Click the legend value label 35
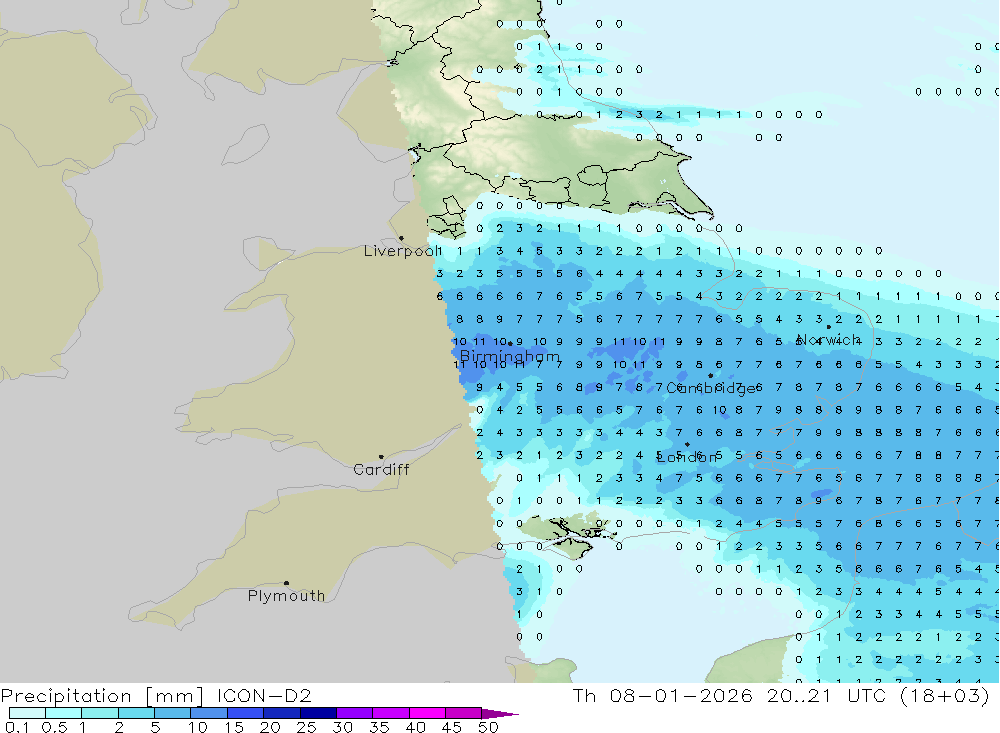This screenshot has height=733, width=1000. (379, 727)
